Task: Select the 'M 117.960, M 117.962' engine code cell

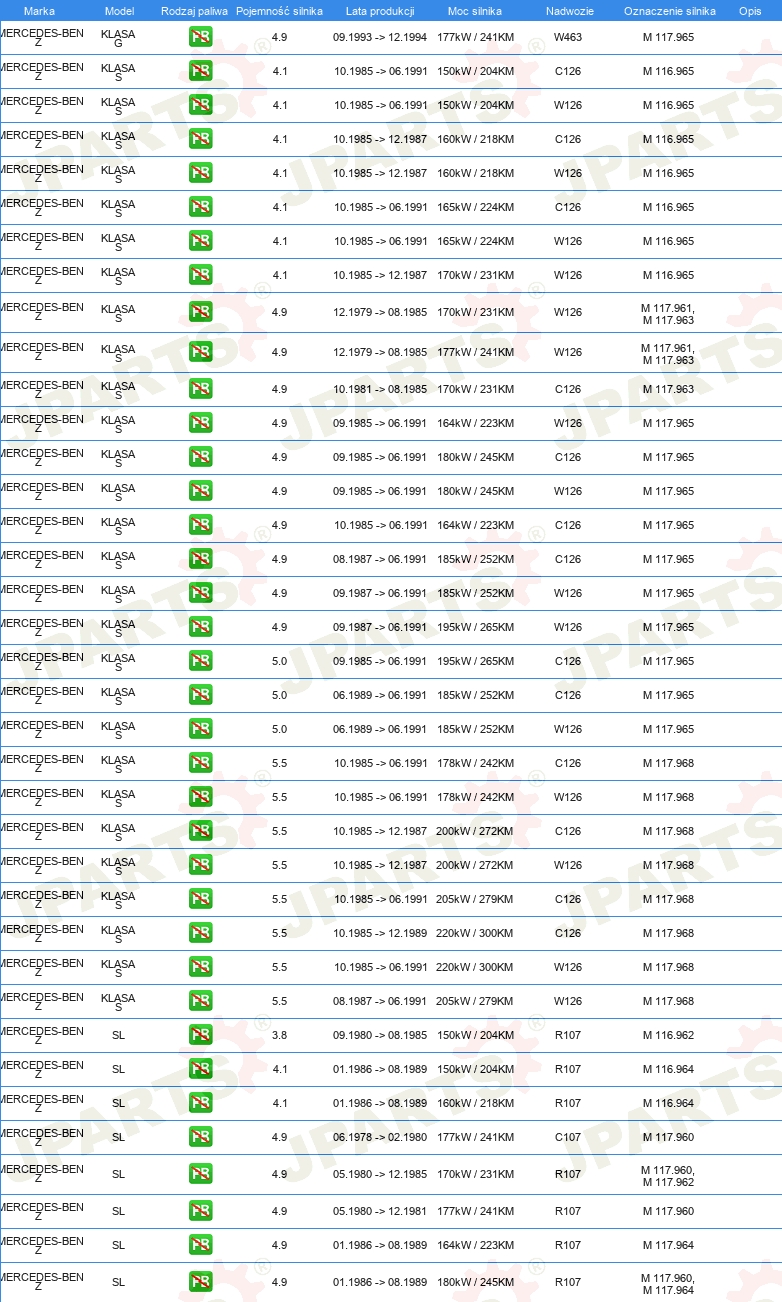Action: (668, 1175)
